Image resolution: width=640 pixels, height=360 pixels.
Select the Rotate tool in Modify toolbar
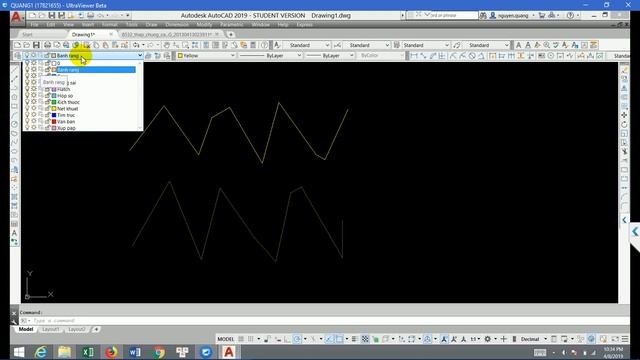(x=624, y=124)
